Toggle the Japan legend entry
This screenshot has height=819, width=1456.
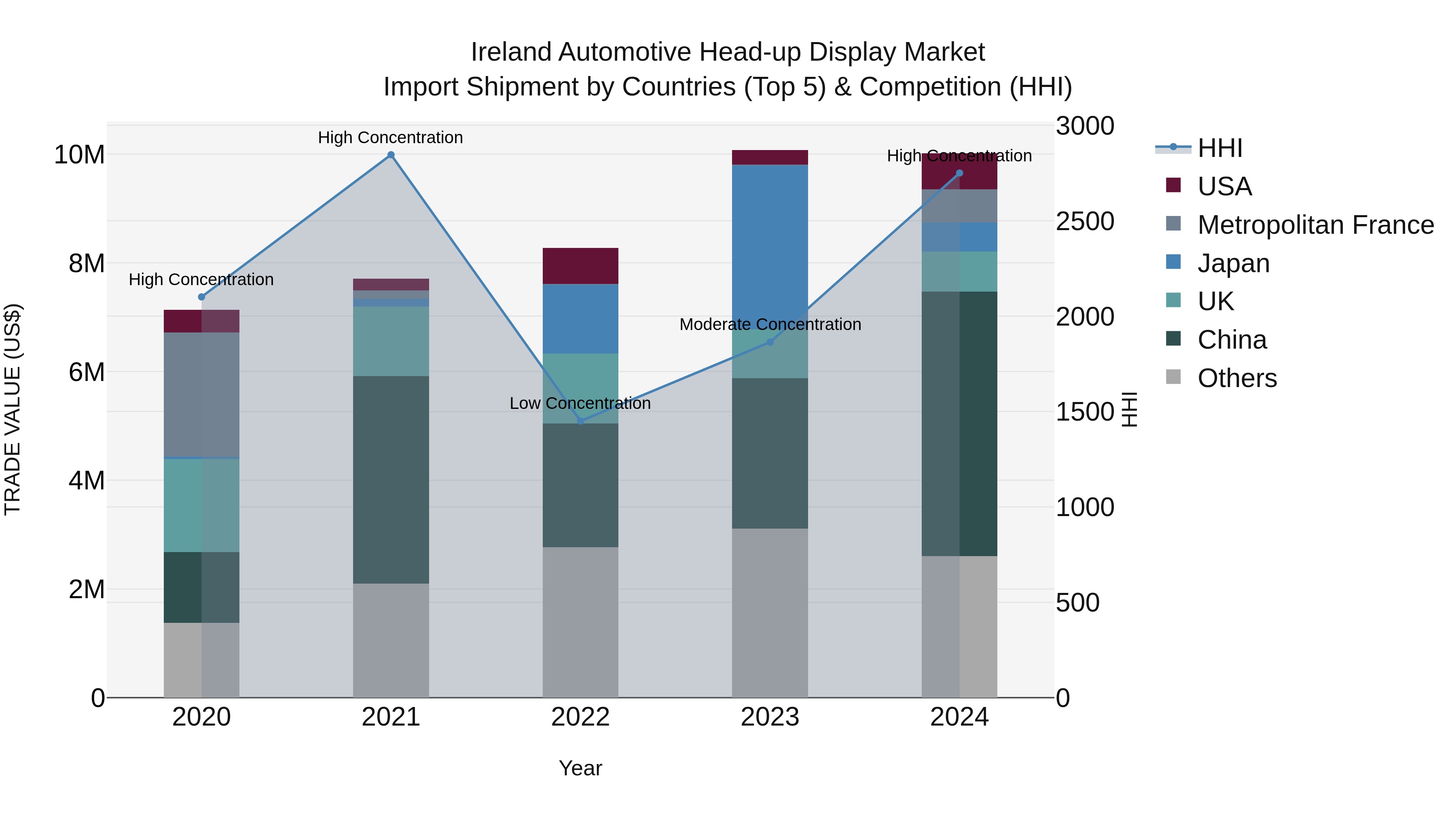point(1217,263)
